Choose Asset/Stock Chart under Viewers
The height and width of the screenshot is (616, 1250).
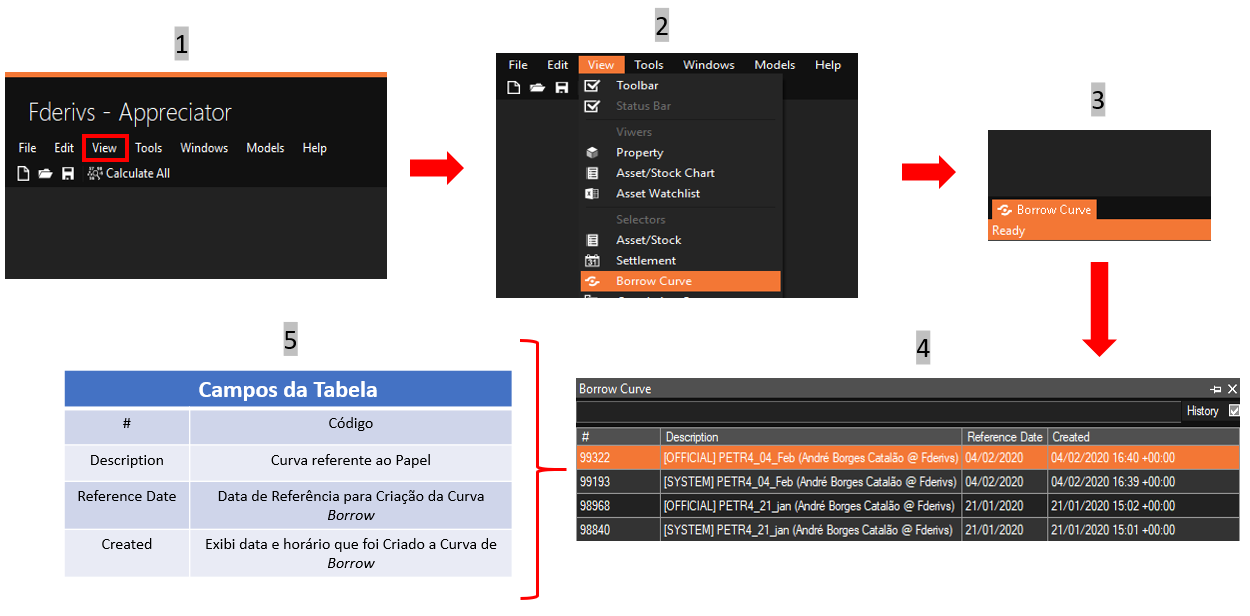pos(664,173)
